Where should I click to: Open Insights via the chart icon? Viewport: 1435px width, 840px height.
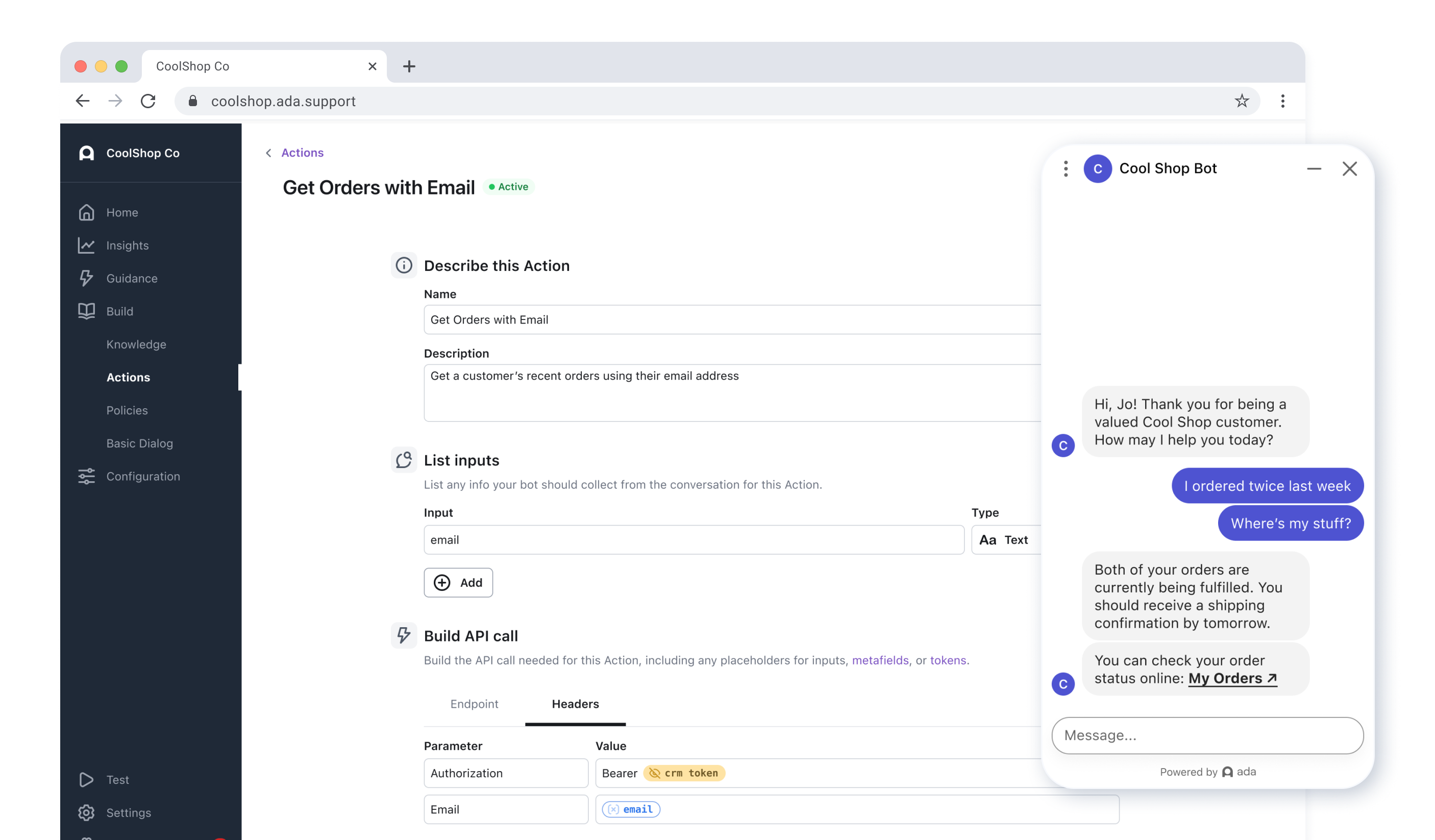pos(87,245)
